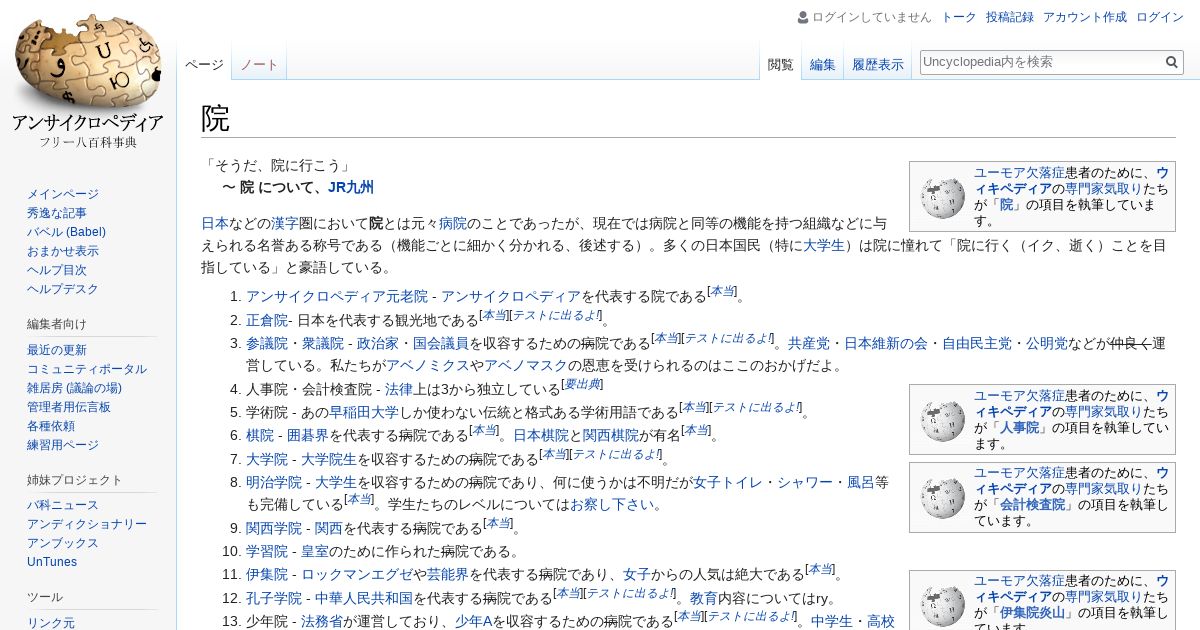Open バ科ニュース sister project link
Screen dimensions: 1200x630
click(x=63, y=505)
